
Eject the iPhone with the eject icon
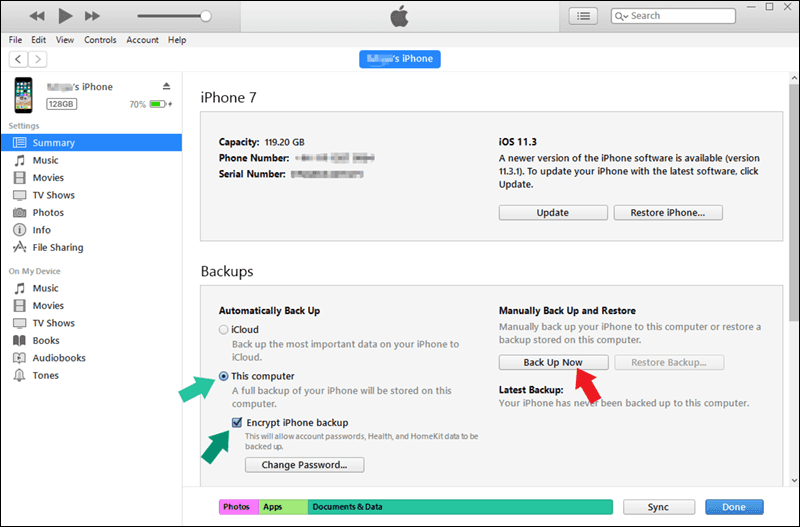click(x=166, y=86)
